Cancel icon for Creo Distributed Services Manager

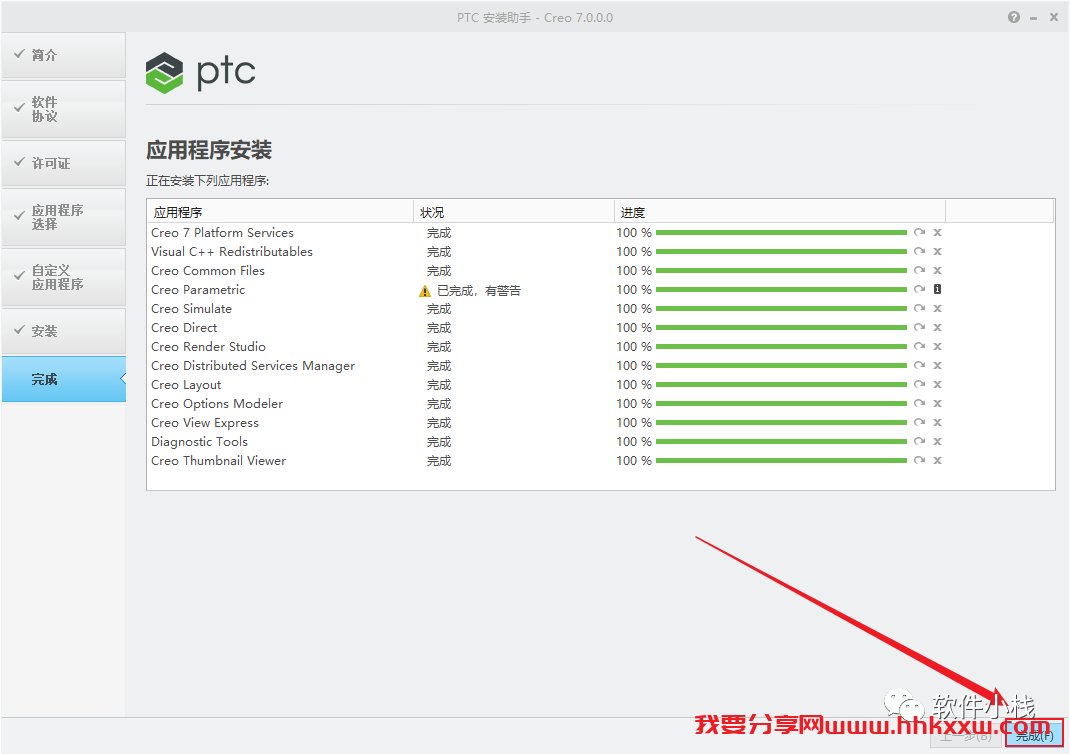938,365
